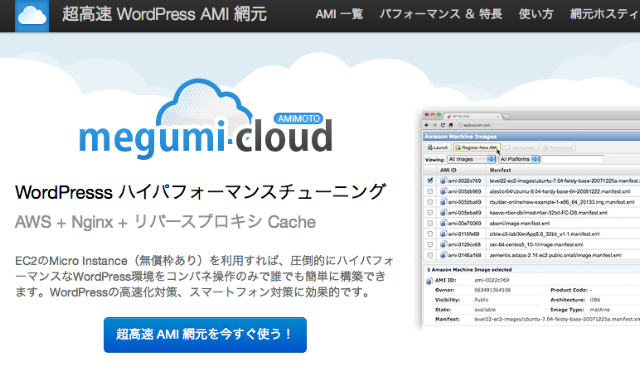Click the browser forward arrow in console screenshot
The height and width of the screenshot is (381, 640).
coord(435,125)
